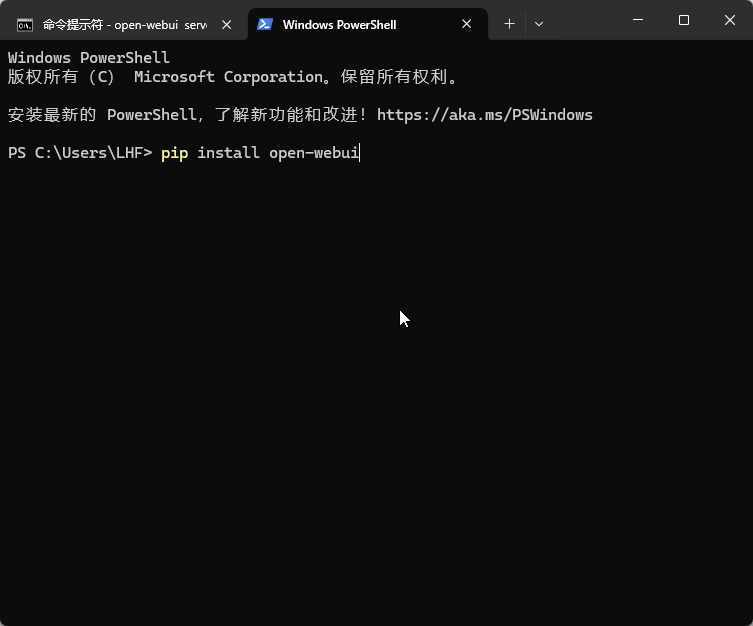The height and width of the screenshot is (626, 753).
Task: Click the command prompt icon on first tab
Action: click(25, 24)
